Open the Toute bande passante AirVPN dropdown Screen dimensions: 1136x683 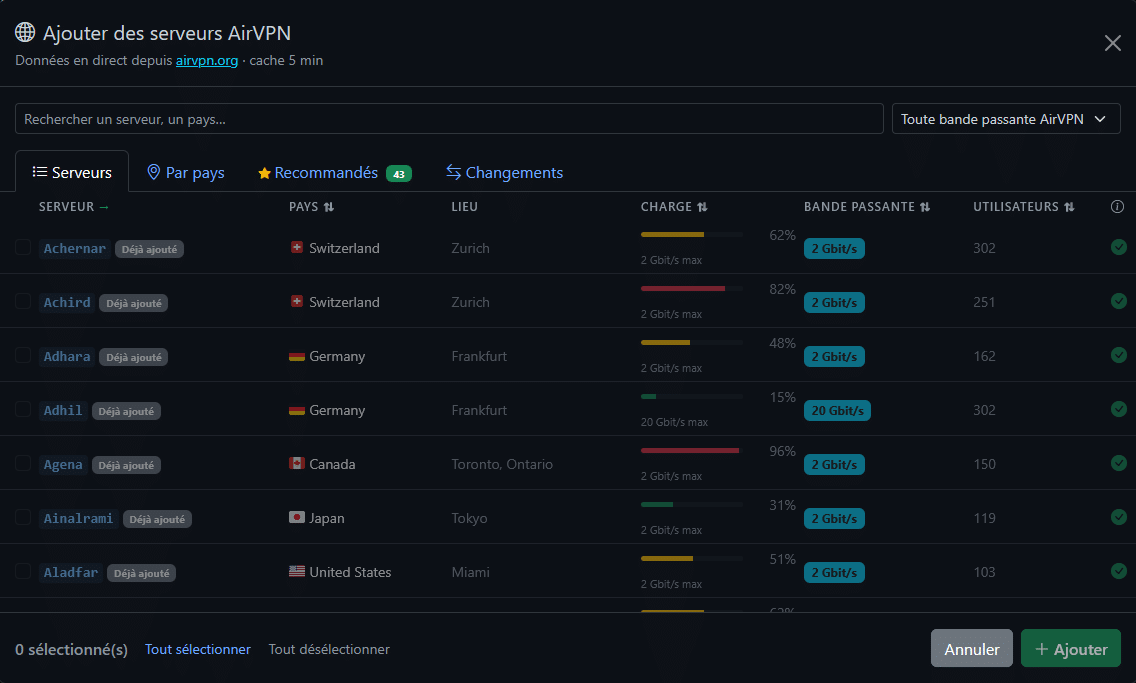(x=1006, y=119)
